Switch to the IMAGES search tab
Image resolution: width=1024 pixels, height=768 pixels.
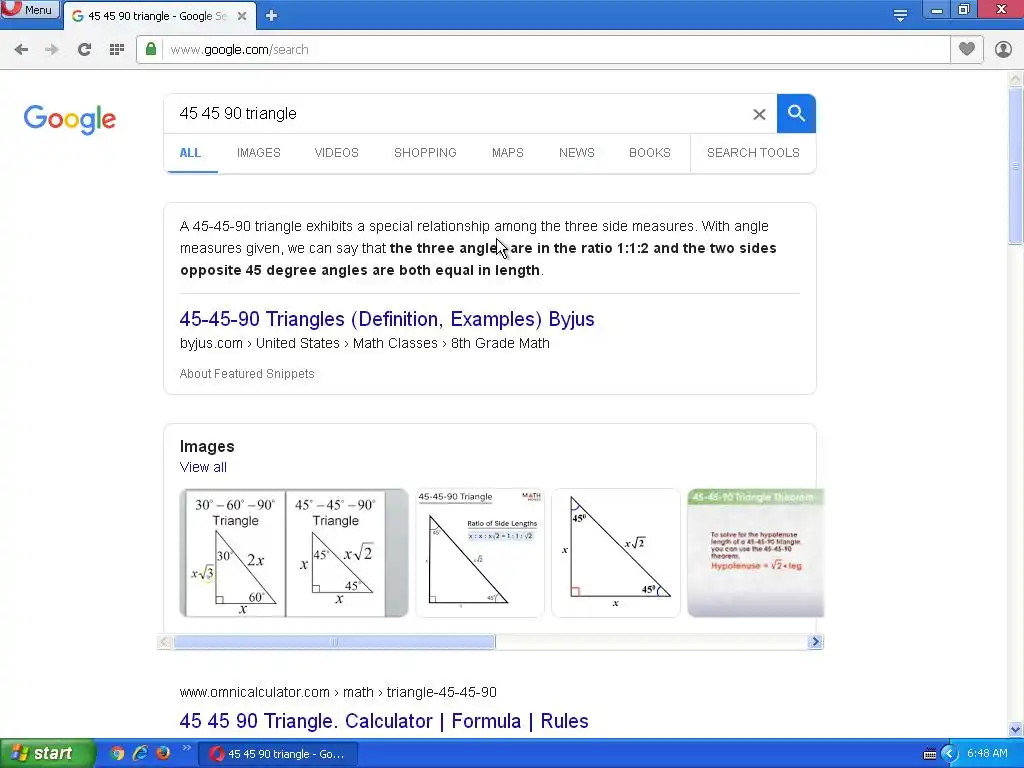tap(259, 153)
